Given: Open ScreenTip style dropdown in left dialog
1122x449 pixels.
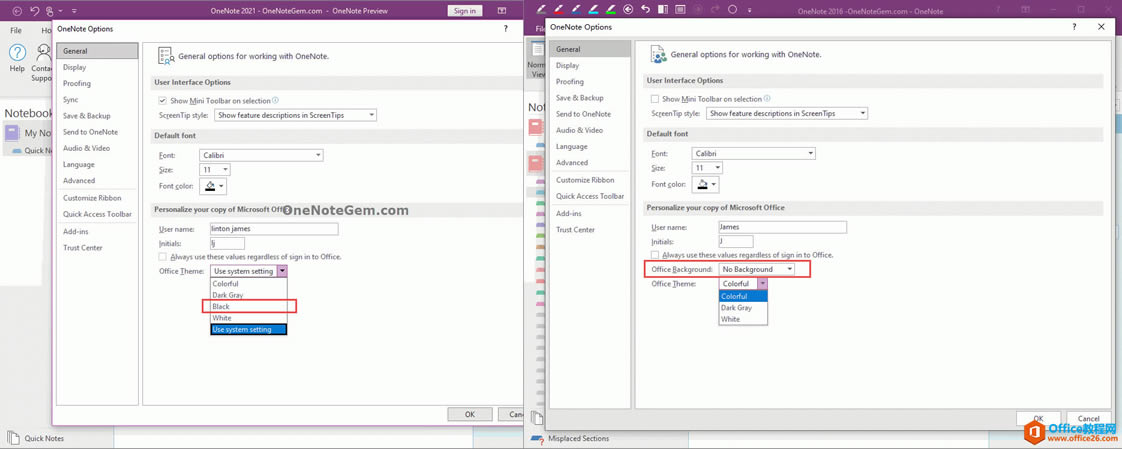Looking at the screenshot, I should coord(296,115).
